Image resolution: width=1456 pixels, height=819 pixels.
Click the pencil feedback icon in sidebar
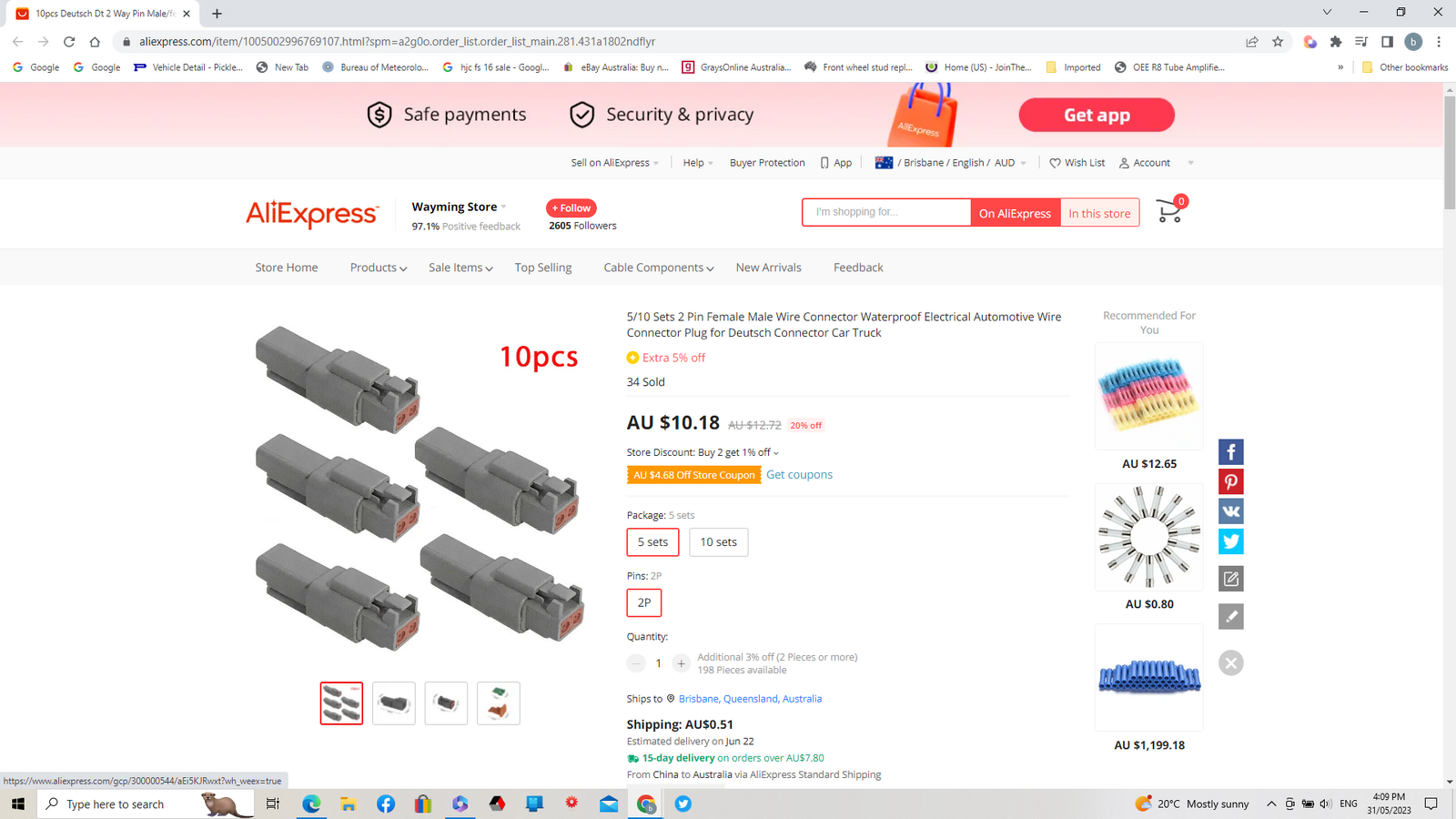[1230, 616]
